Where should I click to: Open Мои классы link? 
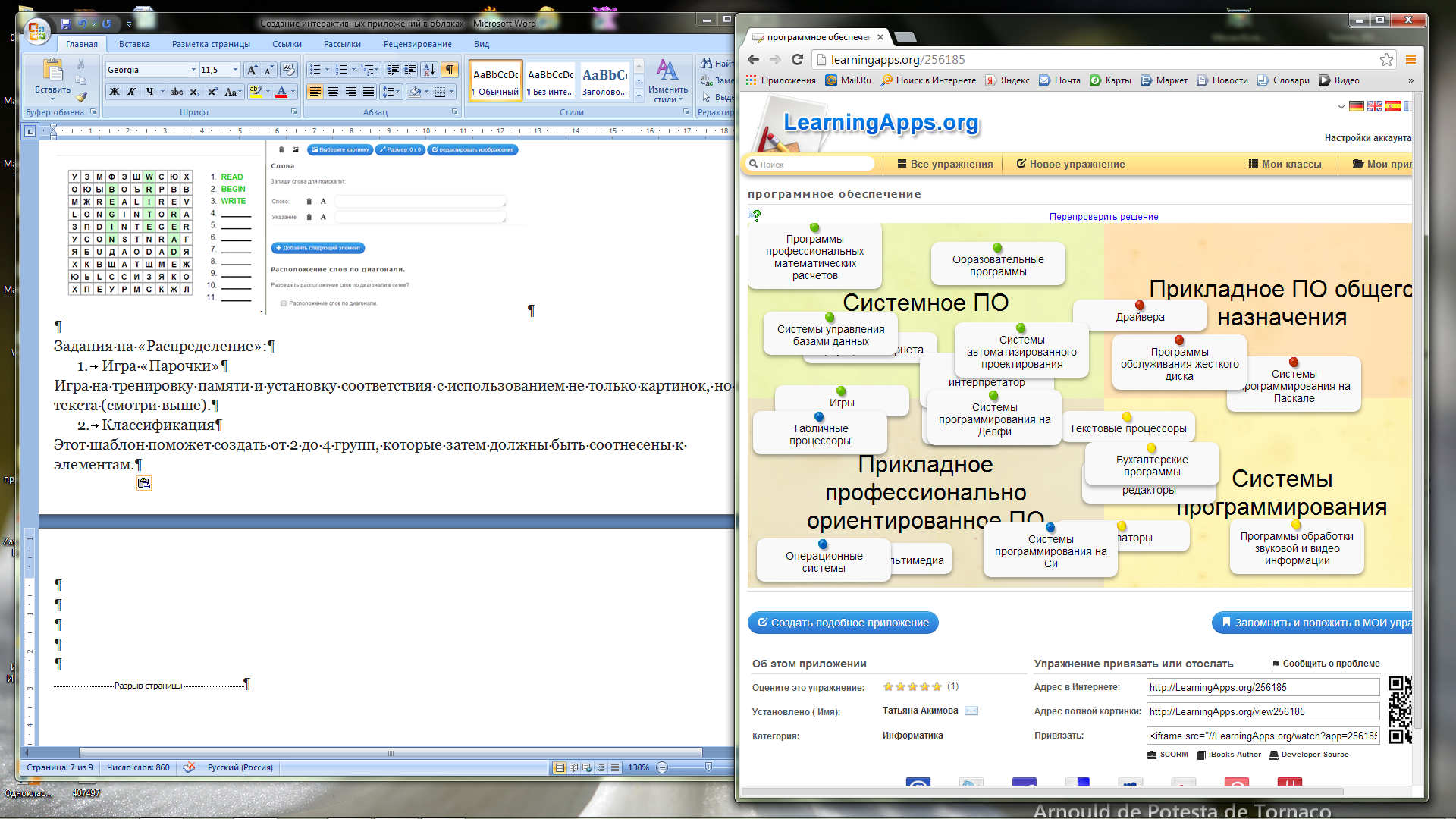point(1285,164)
